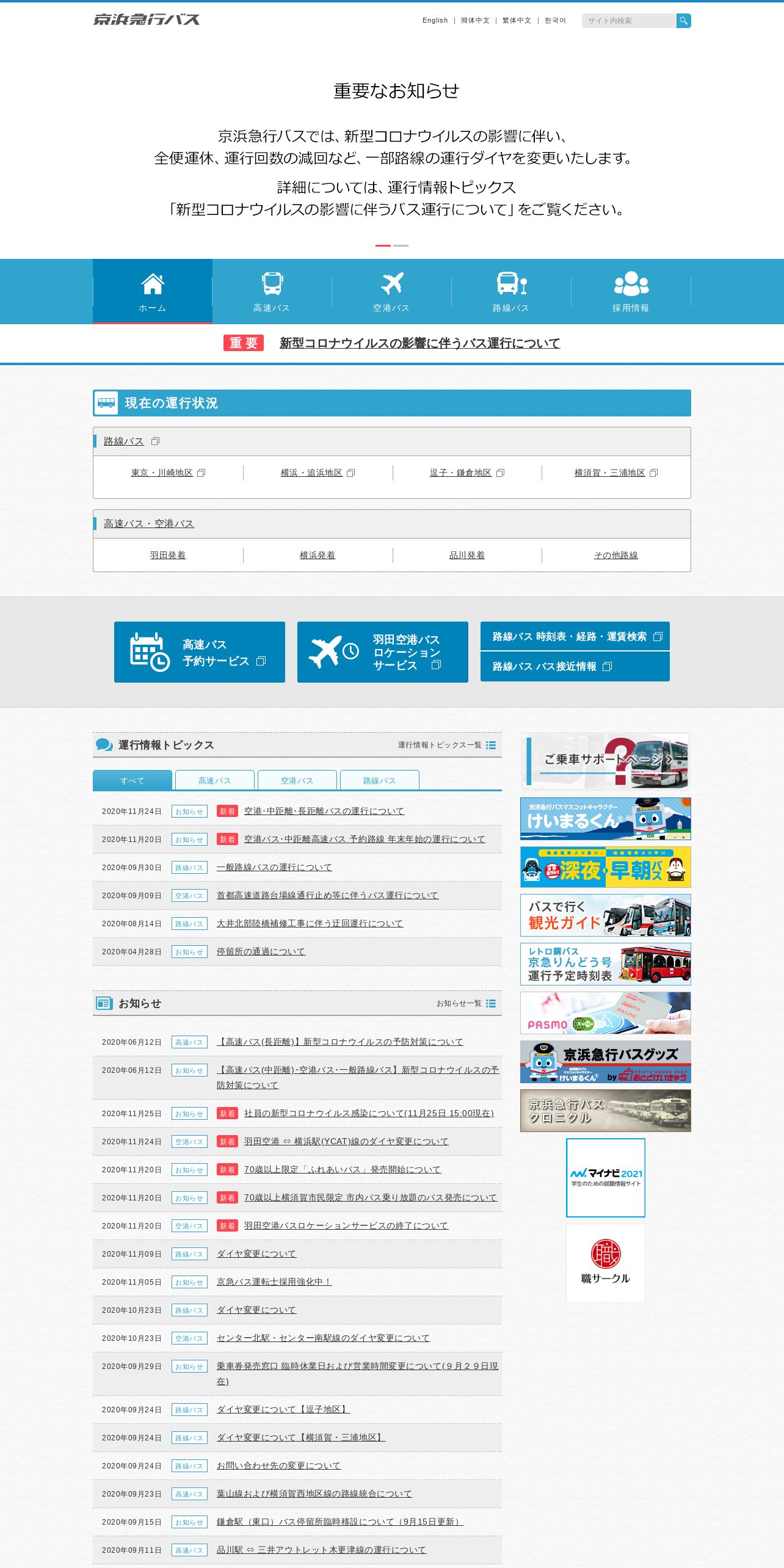Open 職サークル banner
This screenshot has width=784, height=1568.
(606, 1263)
